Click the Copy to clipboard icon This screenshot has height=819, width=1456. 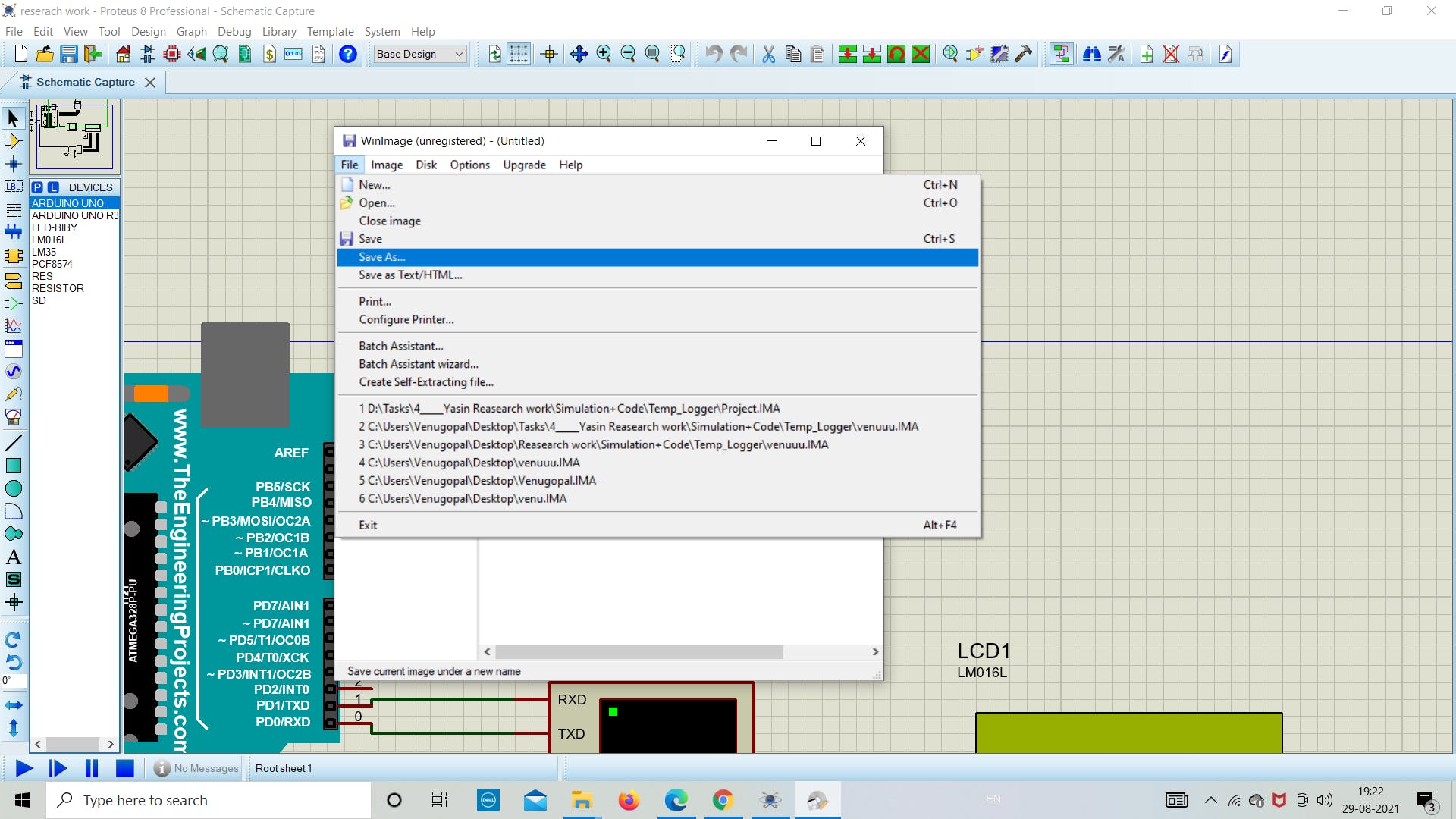pyautogui.click(x=793, y=54)
